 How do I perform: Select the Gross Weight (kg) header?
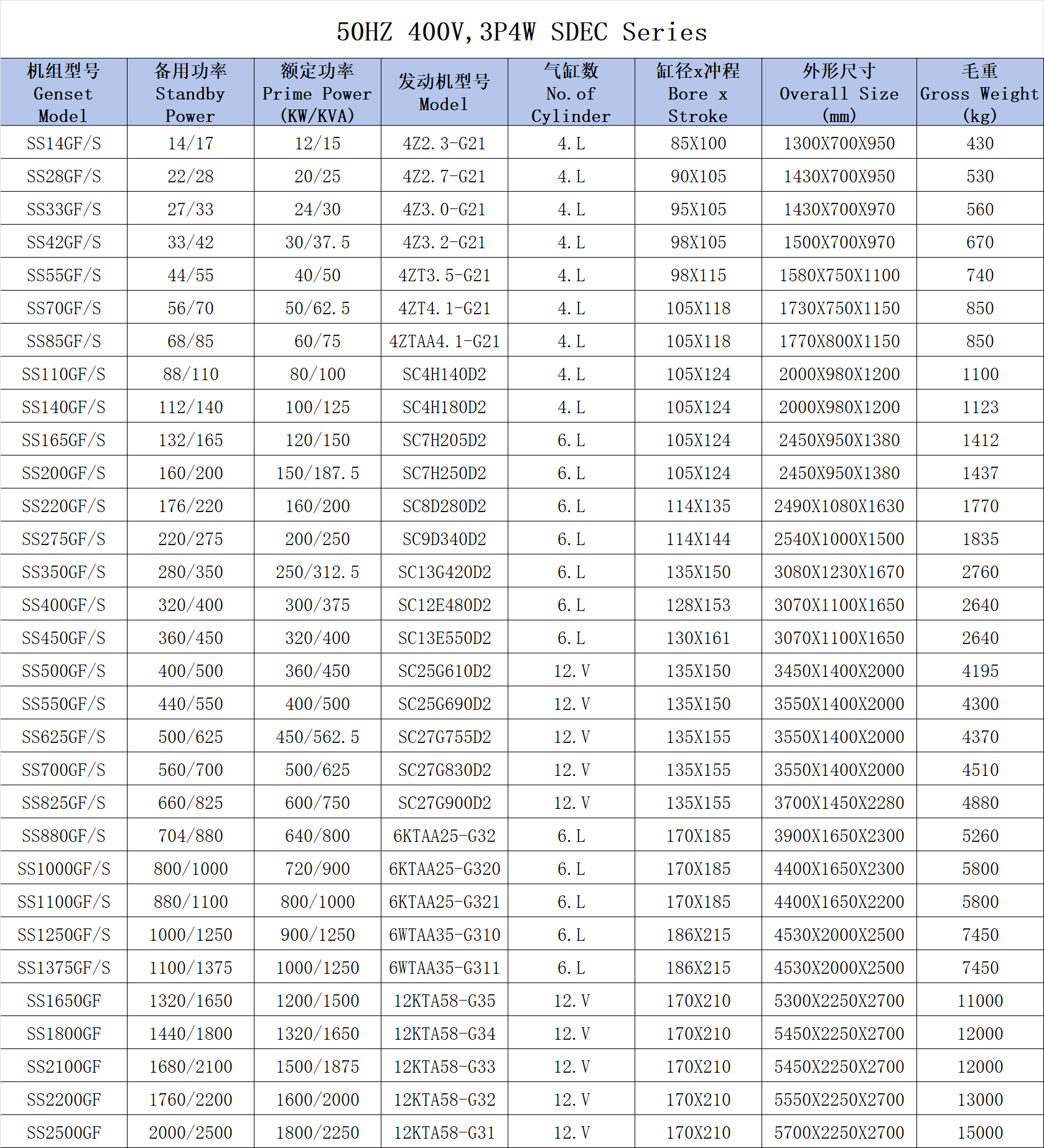pyautogui.click(x=980, y=93)
